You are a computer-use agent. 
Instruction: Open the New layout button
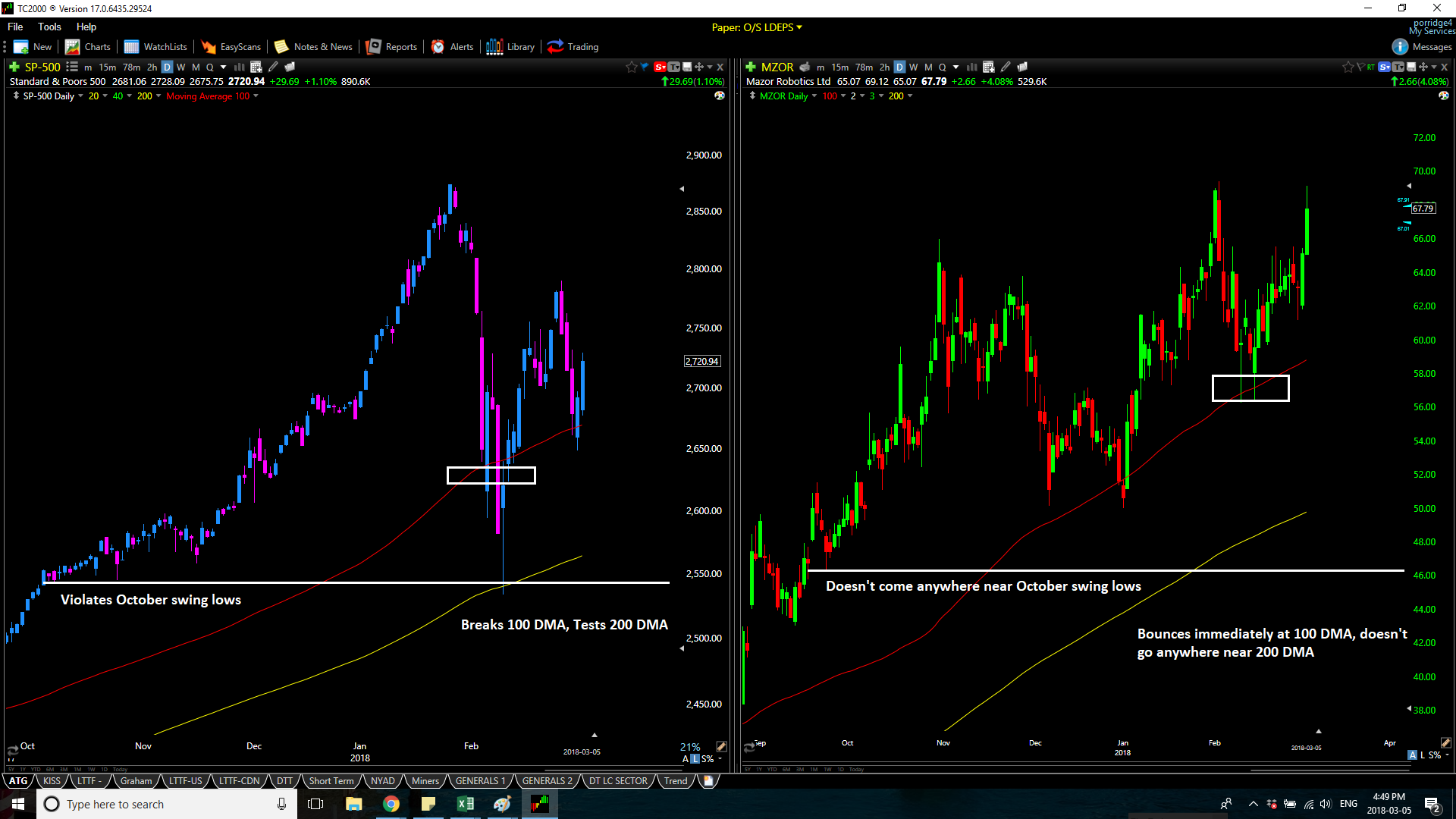tap(33, 47)
